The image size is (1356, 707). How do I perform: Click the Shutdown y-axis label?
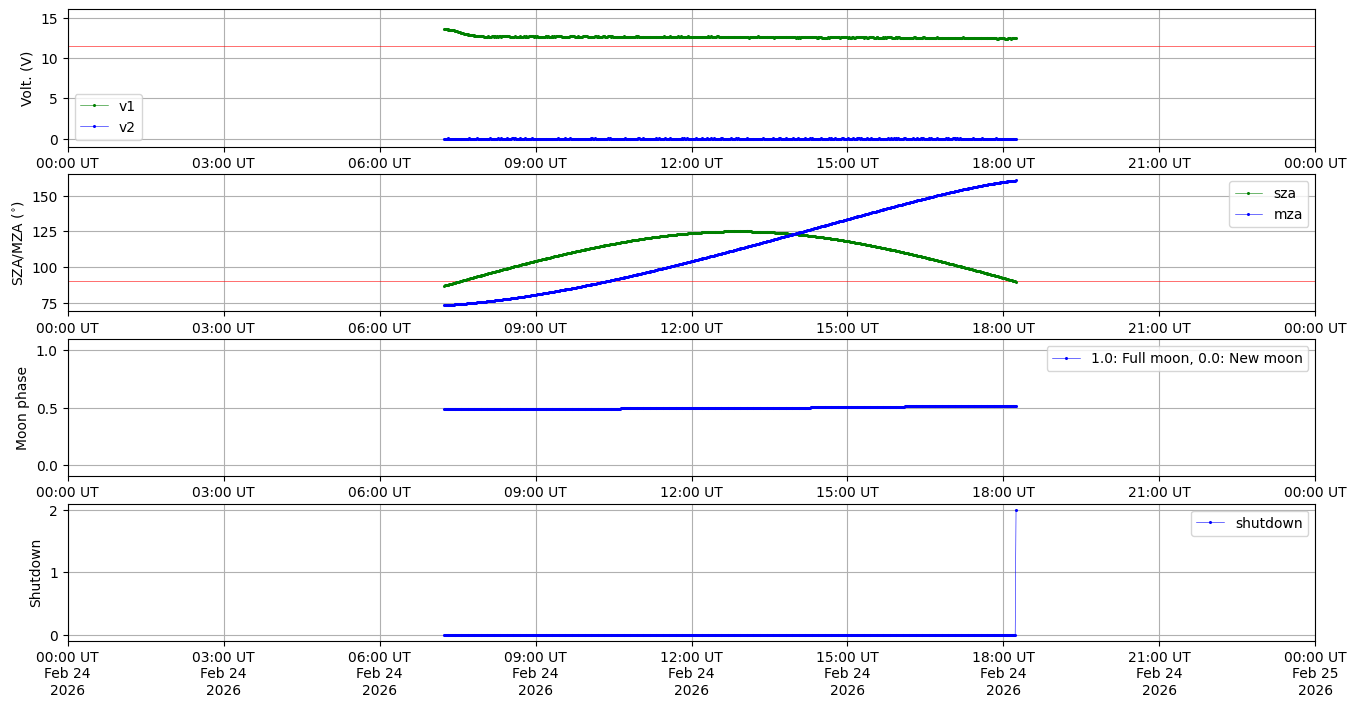(36, 573)
